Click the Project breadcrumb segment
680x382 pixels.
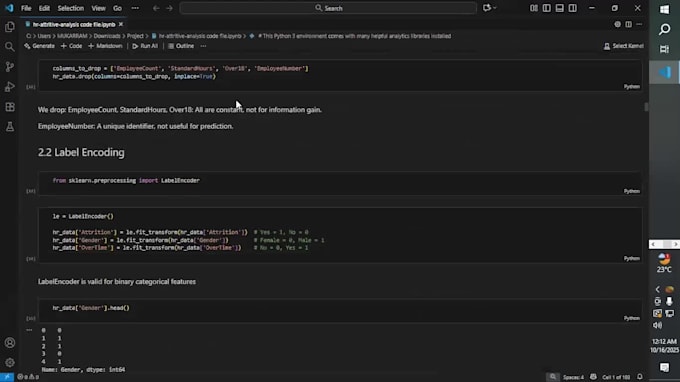(x=135, y=36)
